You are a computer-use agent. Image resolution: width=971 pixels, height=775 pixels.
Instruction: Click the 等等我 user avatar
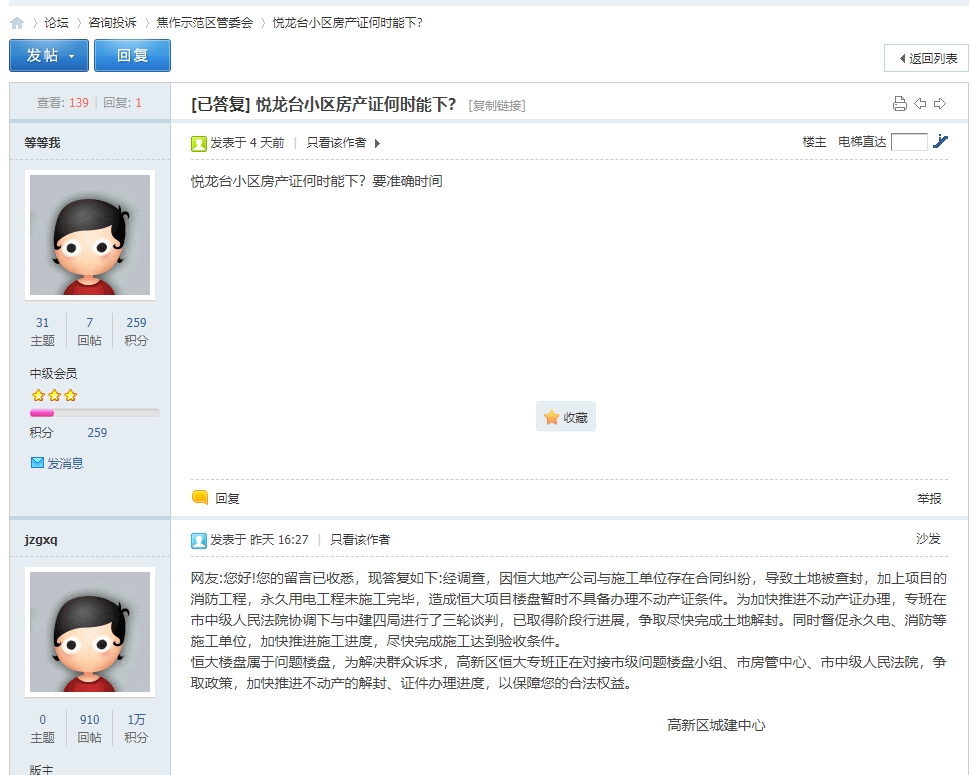point(90,235)
